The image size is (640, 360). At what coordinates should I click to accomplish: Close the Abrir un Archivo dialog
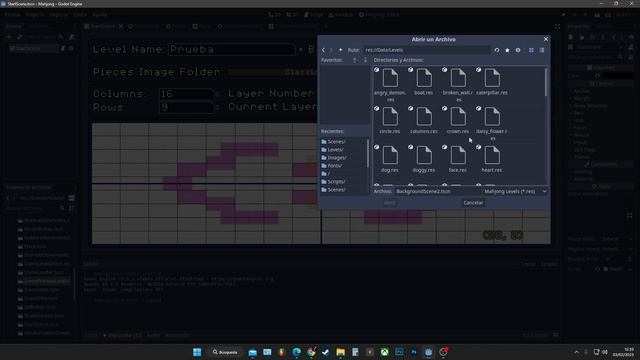coord(546,39)
